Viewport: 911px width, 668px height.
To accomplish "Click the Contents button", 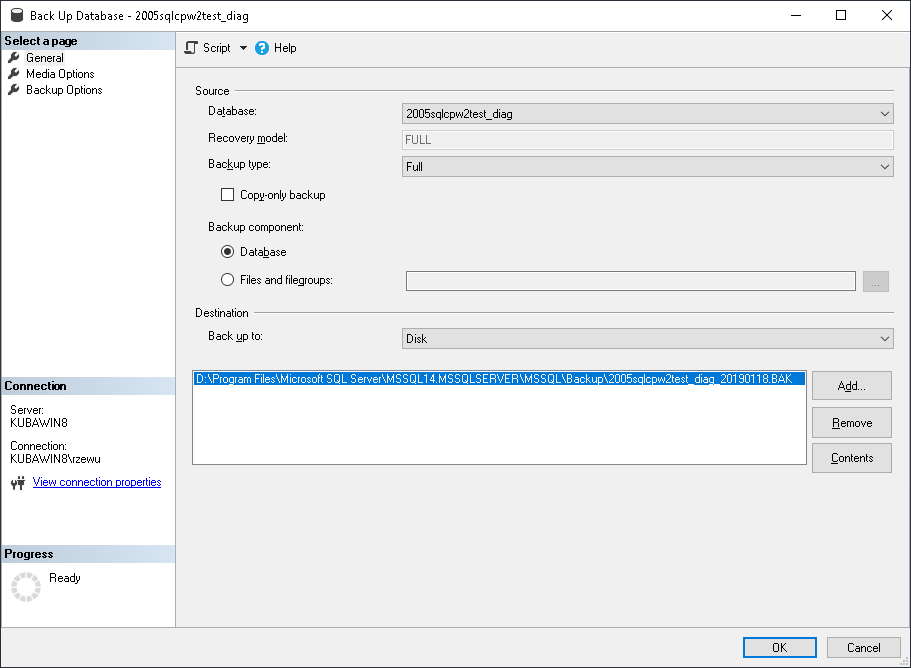I will [x=852, y=458].
